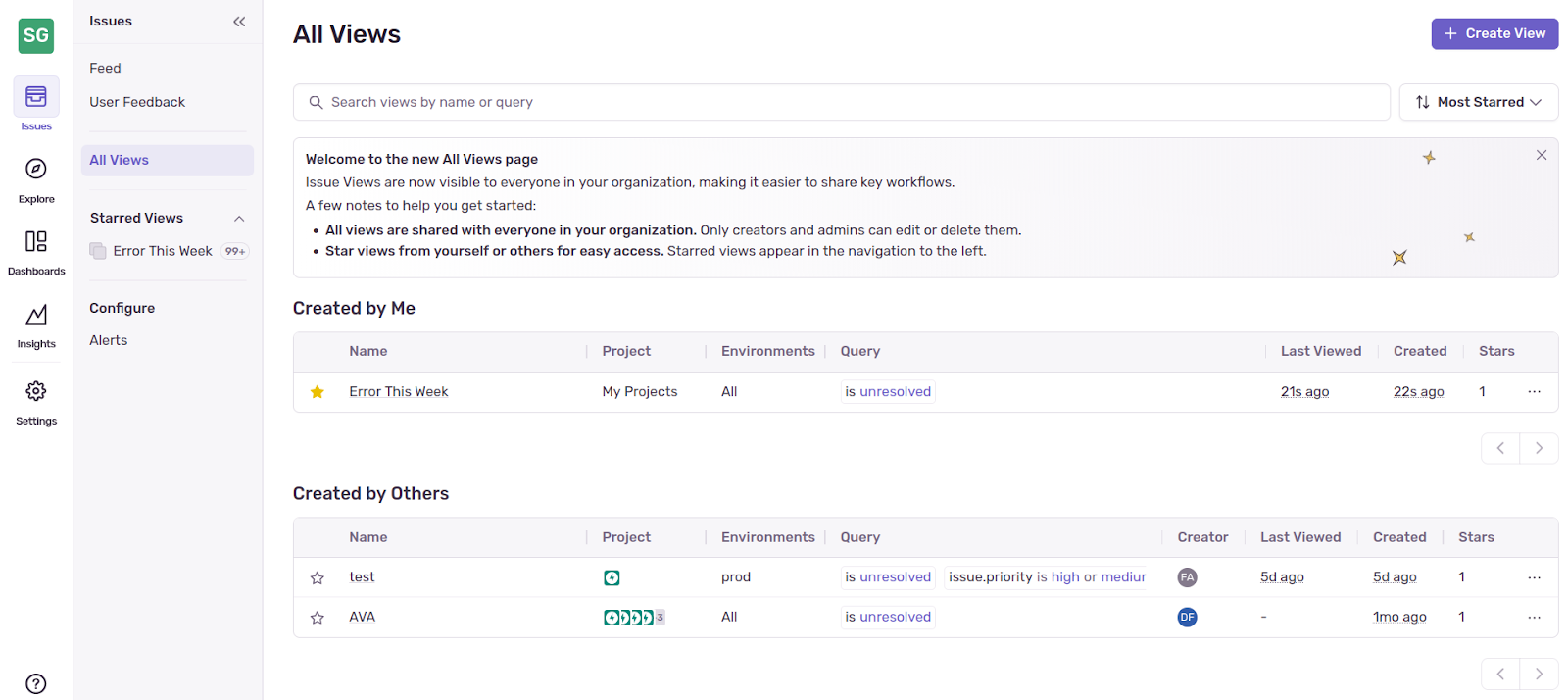Image resolution: width=1568 pixels, height=700 pixels.
Task: Star the AVA view
Action: point(318,618)
